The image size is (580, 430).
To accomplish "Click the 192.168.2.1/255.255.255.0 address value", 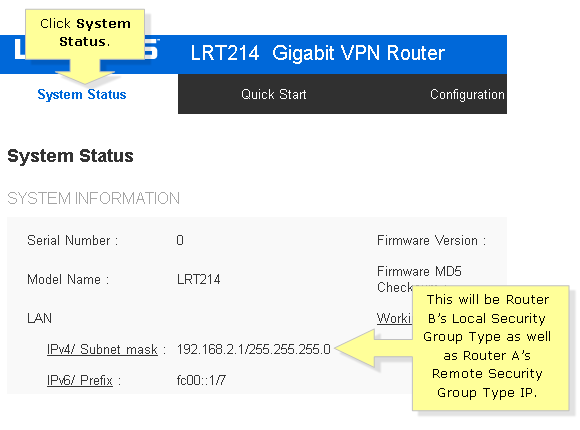I will pyautogui.click(x=253, y=349).
